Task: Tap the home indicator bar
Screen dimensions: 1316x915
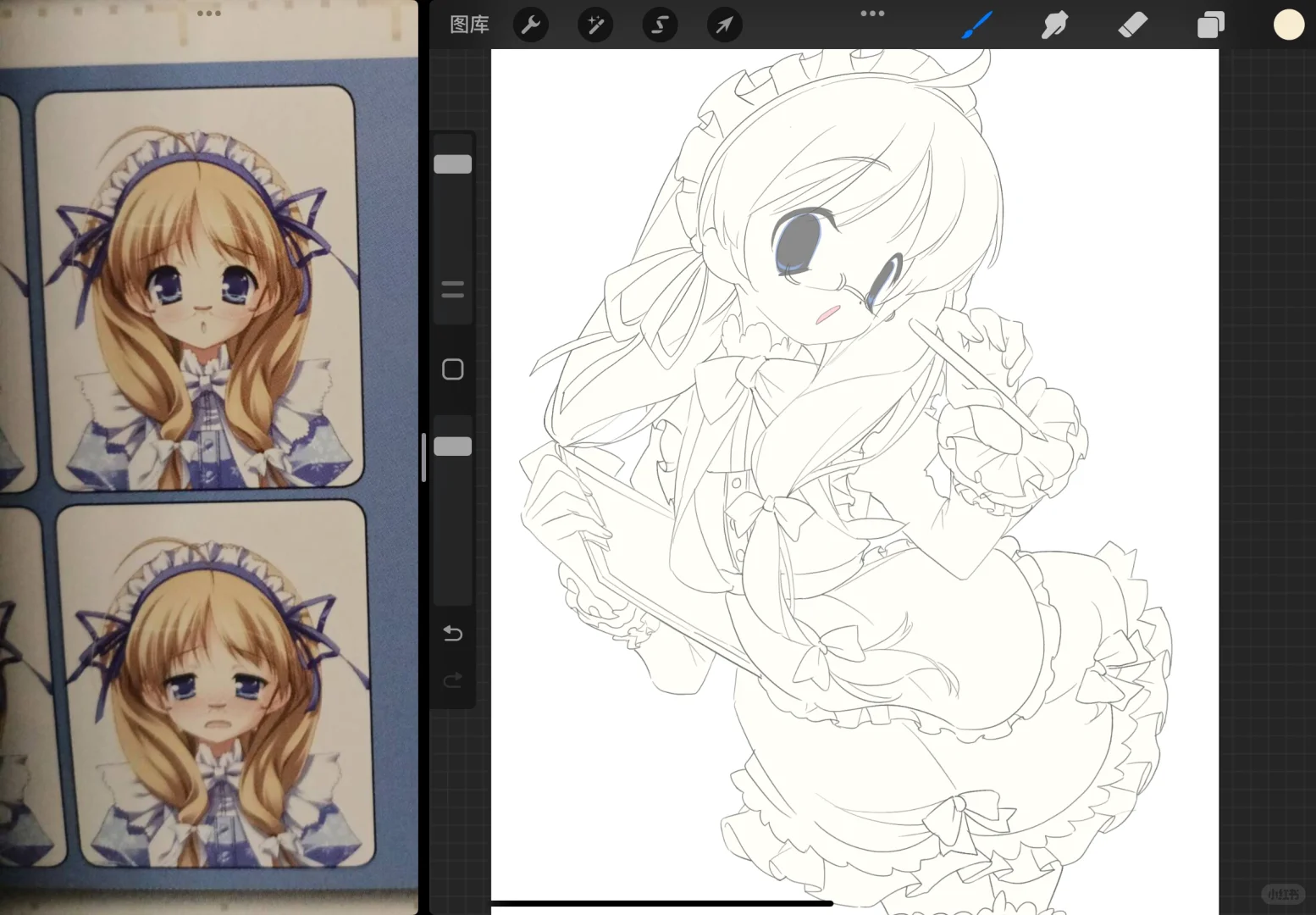Action: click(x=661, y=904)
